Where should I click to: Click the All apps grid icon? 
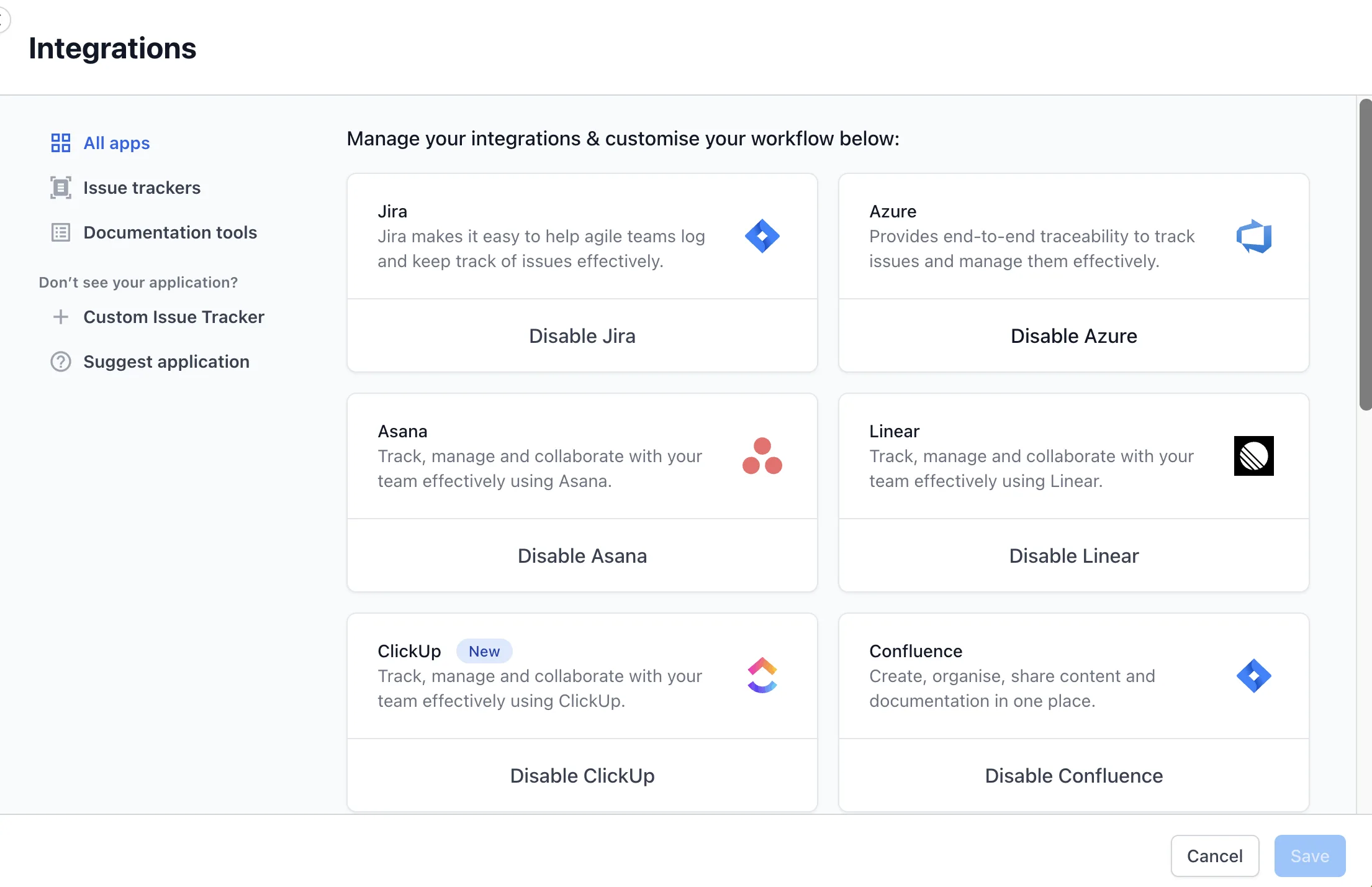60,143
